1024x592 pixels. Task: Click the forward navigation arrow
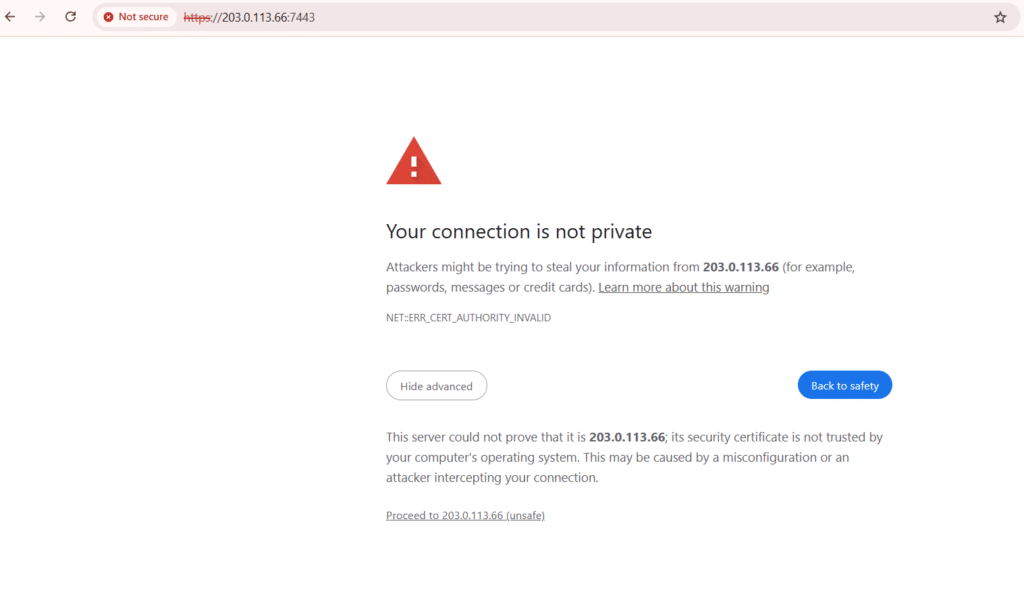point(40,17)
